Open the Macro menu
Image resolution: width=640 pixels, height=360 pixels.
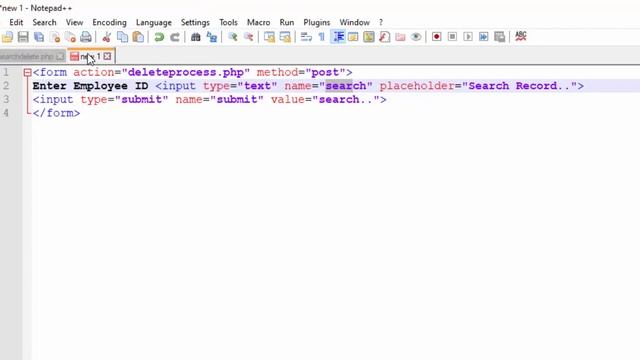click(x=258, y=22)
